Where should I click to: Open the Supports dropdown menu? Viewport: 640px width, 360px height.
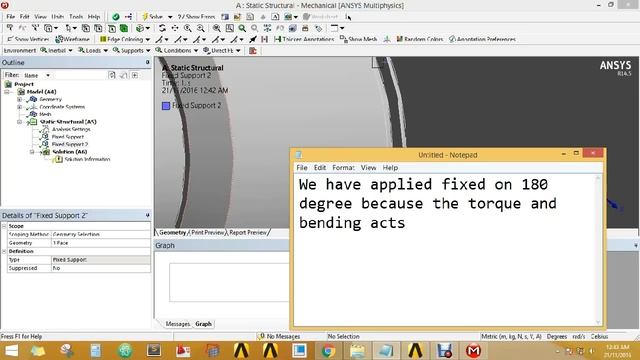pyautogui.click(x=132, y=51)
